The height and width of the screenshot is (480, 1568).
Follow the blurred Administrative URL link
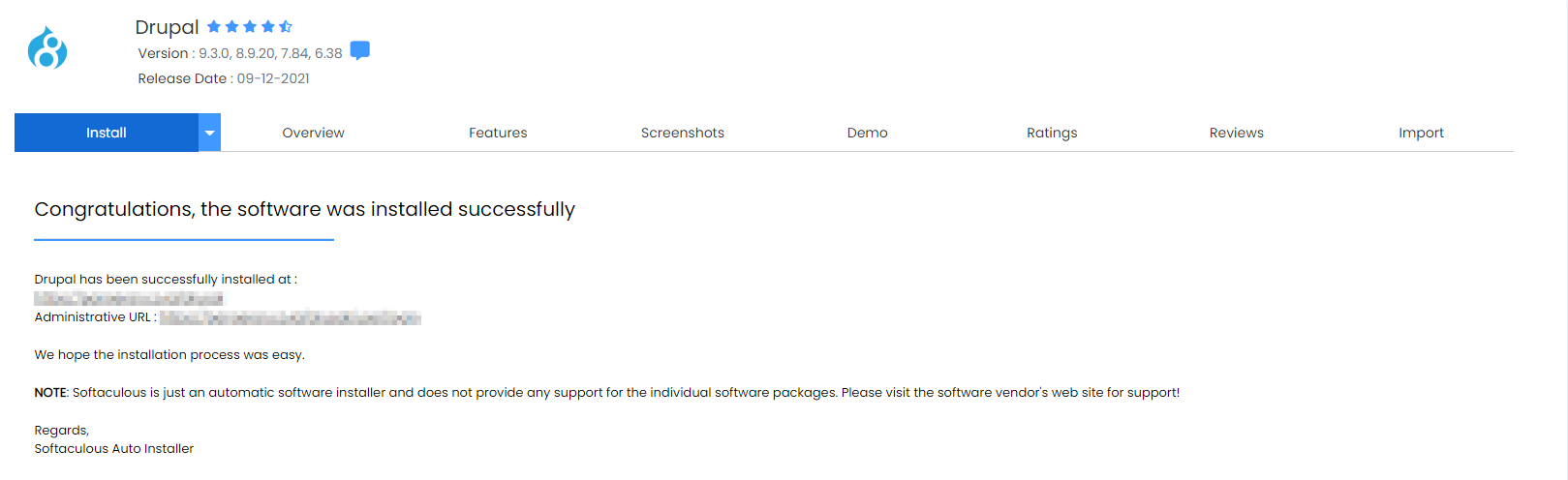(x=291, y=317)
